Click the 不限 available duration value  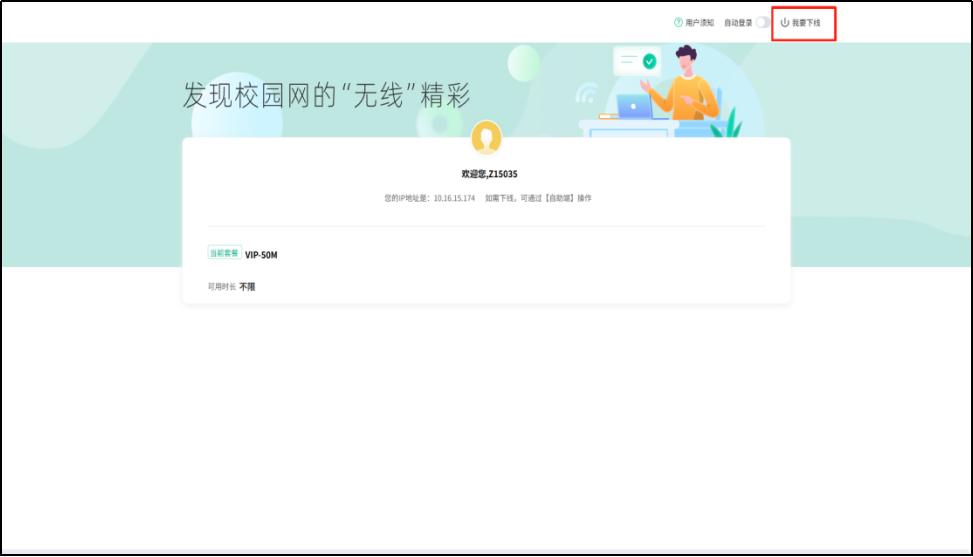[247, 287]
